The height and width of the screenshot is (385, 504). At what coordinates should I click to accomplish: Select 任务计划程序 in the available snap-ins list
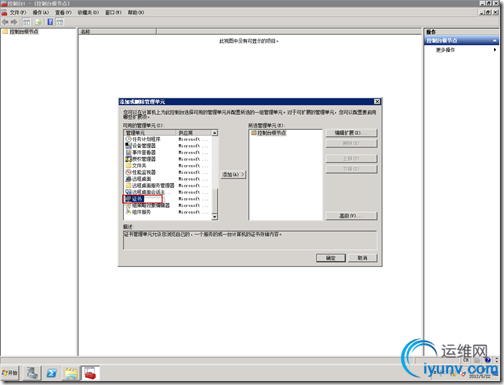coord(143,139)
